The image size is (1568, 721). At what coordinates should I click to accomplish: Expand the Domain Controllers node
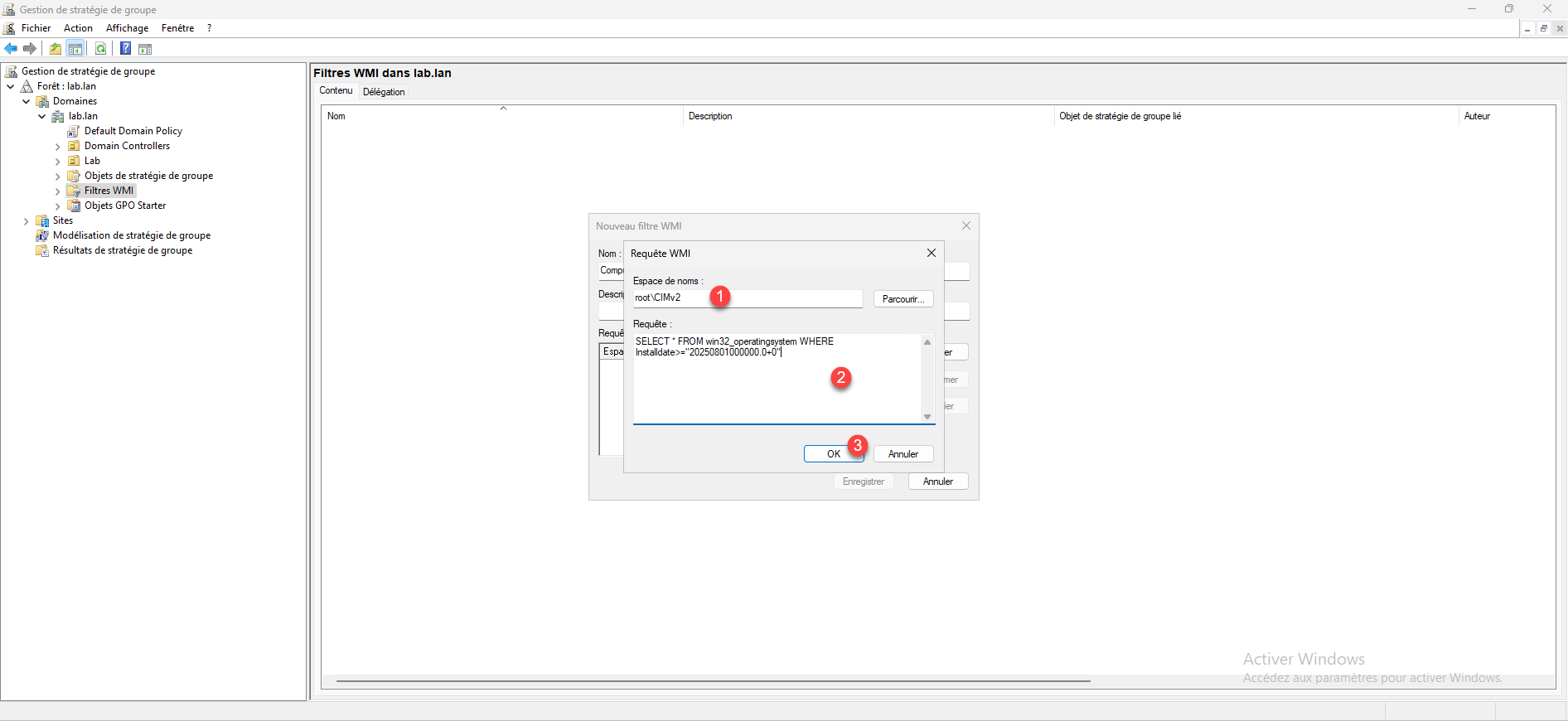pyautogui.click(x=57, y=147)
